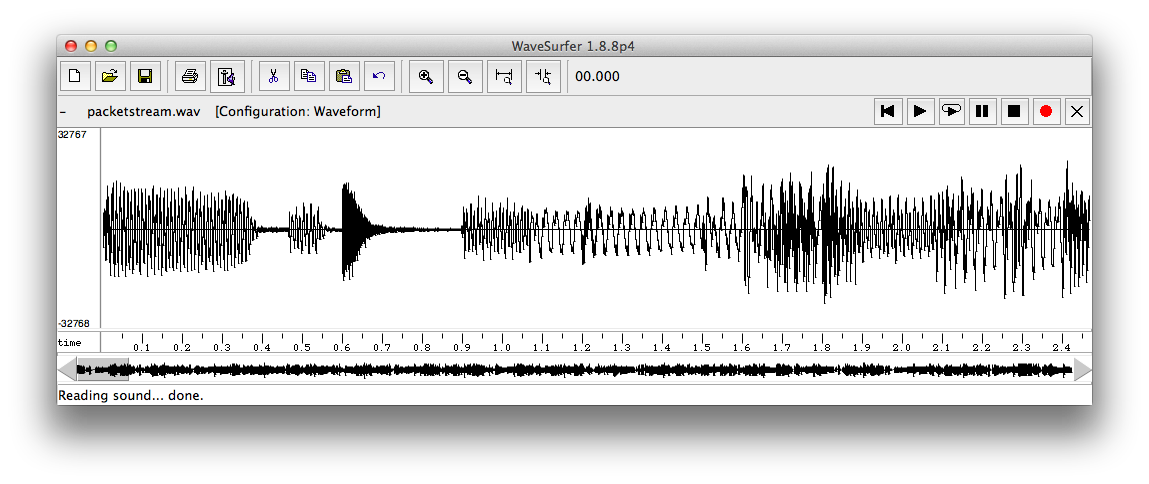Click the 2.0 mark on the time axis
Image resolution: width=1149 pixels, height=484 pixels.
(901, 348)
